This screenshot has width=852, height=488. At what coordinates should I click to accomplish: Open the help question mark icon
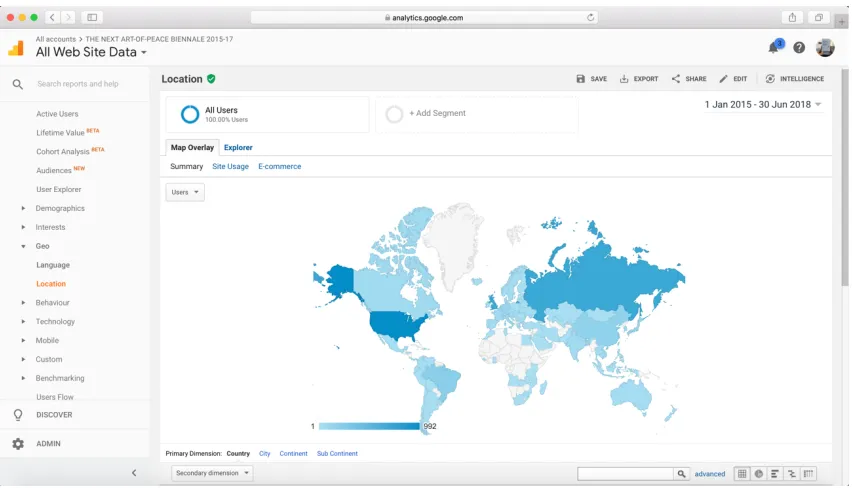coord(799,48)
